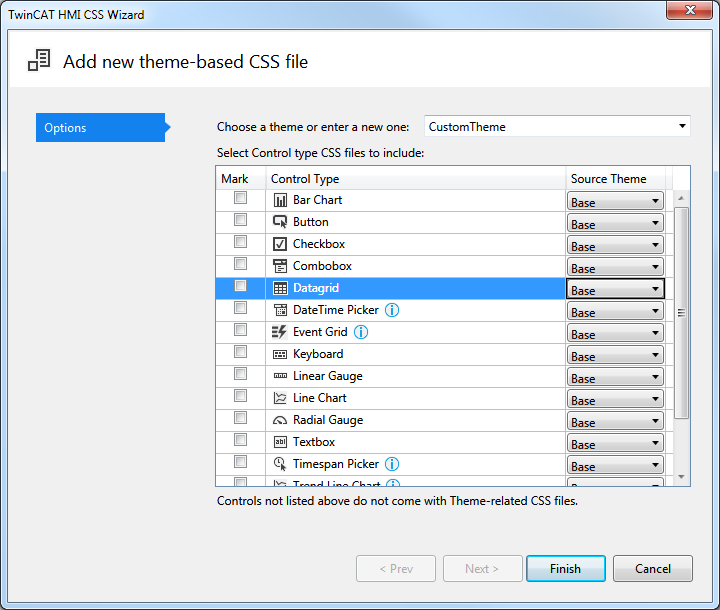Select the Keyboard row label

[318, 354]
